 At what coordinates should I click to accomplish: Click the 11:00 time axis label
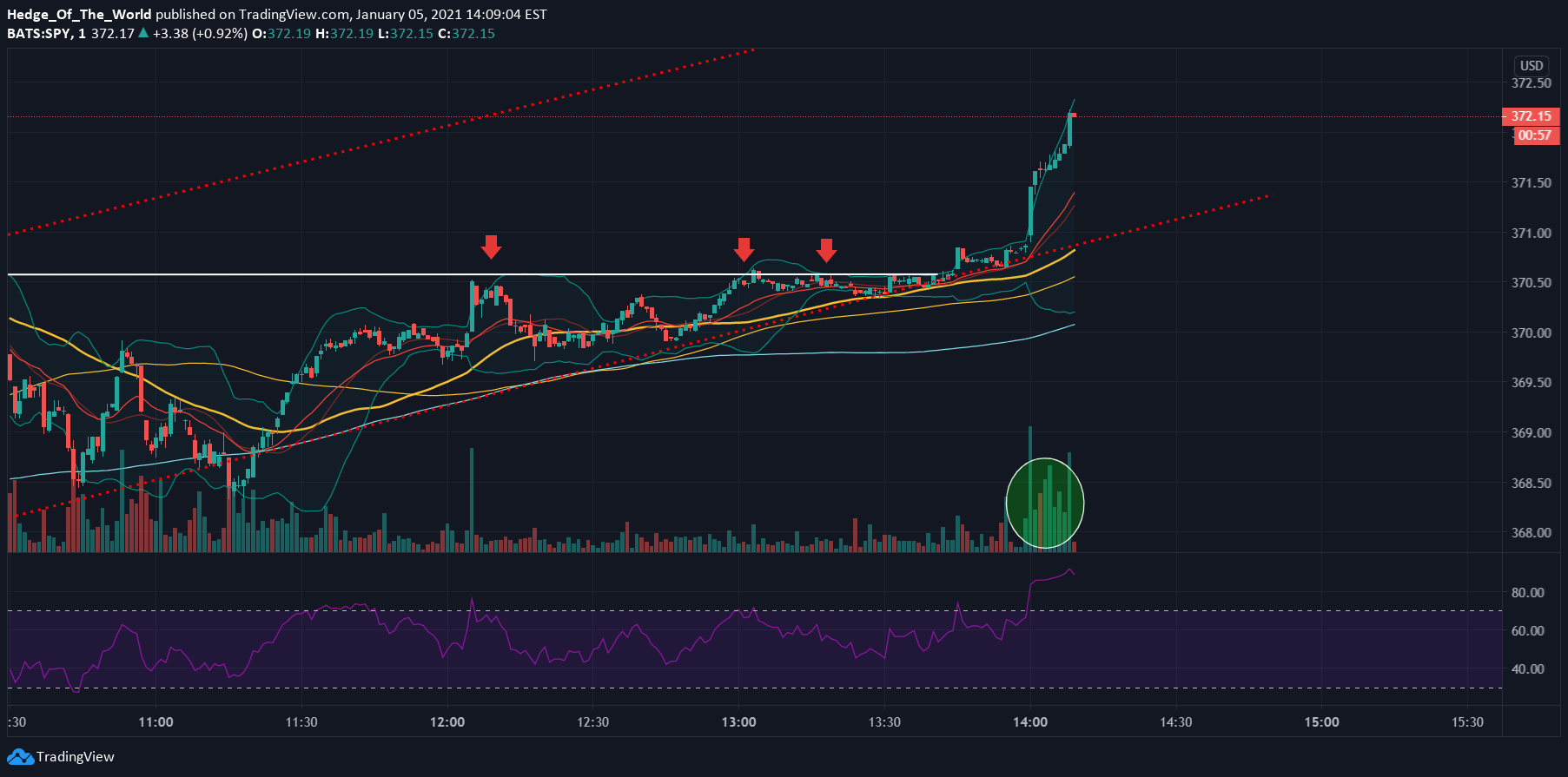pos(155,722)
